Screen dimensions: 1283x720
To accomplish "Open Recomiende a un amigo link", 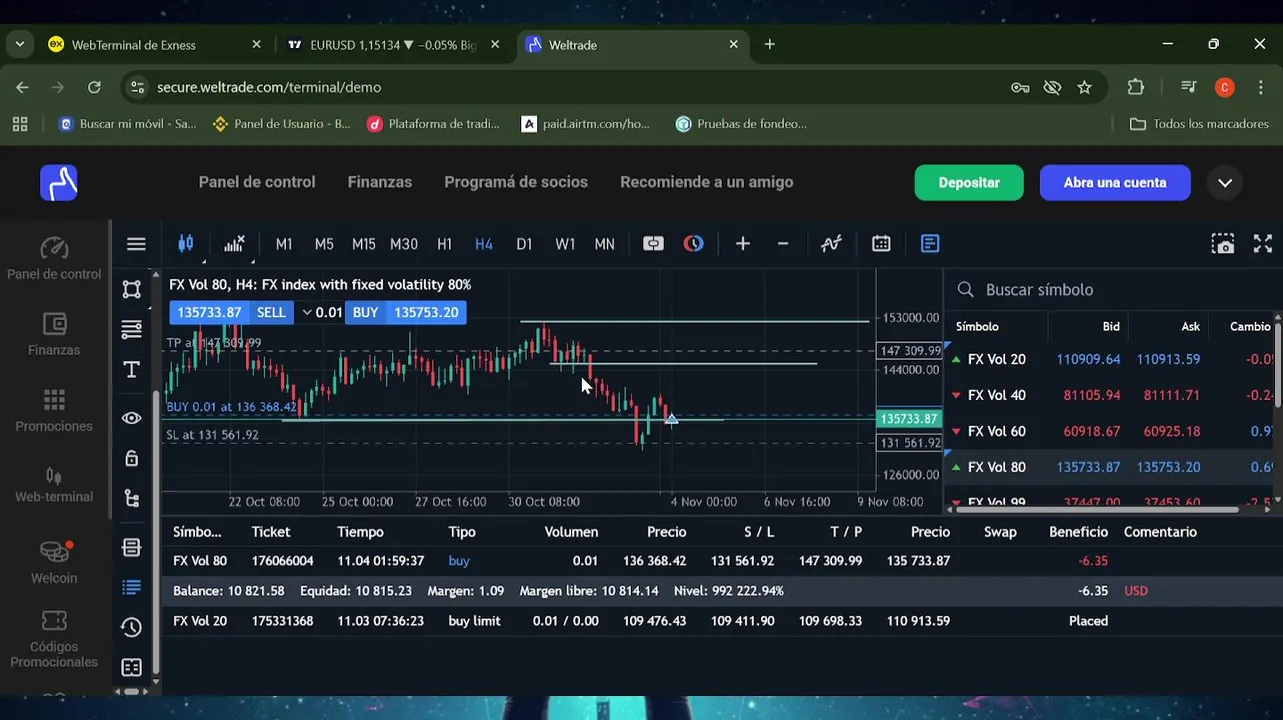I will (707, 182).
